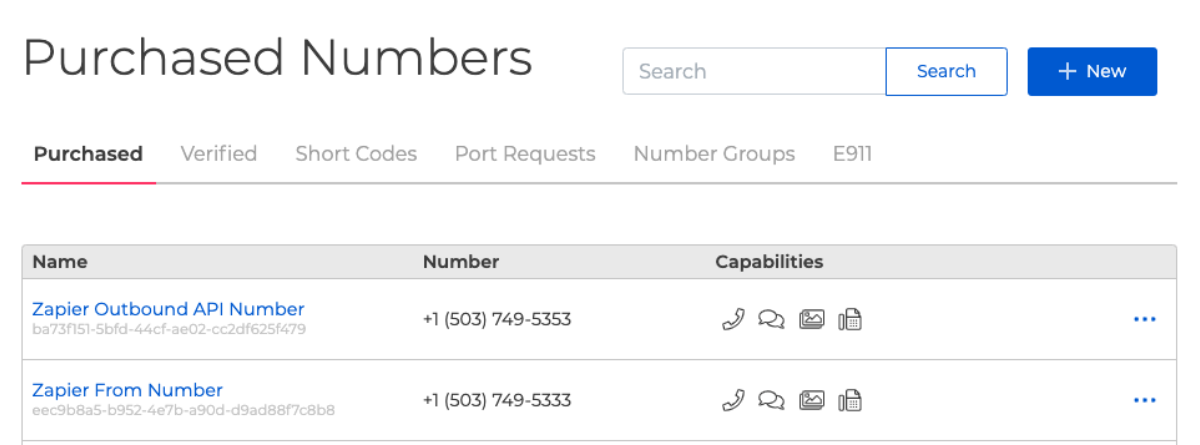The image size is (1200, 445).
Task: Open more options menu for Zapier From Number
Action: tap(1144, 400)
